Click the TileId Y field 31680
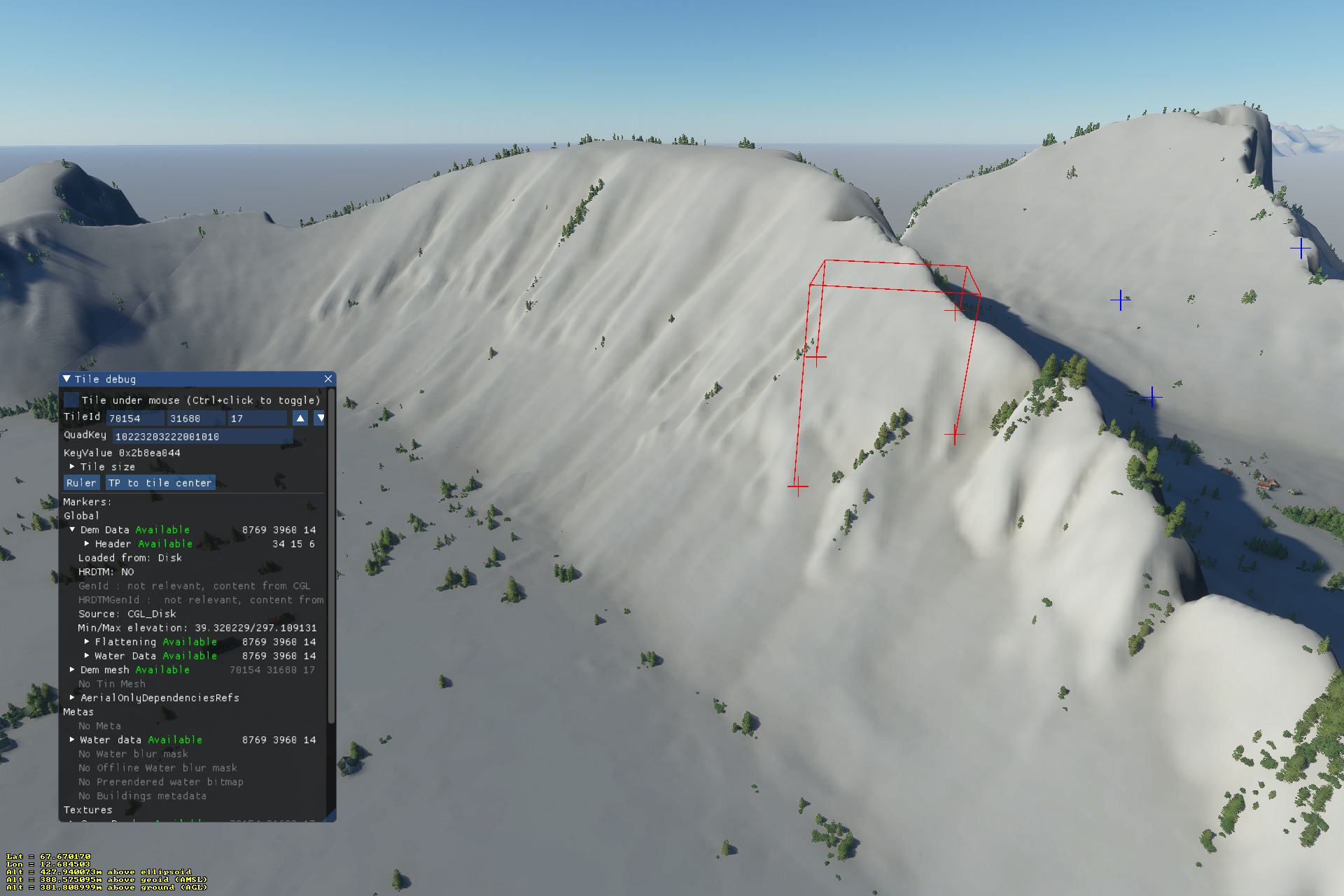 click(x=195, y=419)
